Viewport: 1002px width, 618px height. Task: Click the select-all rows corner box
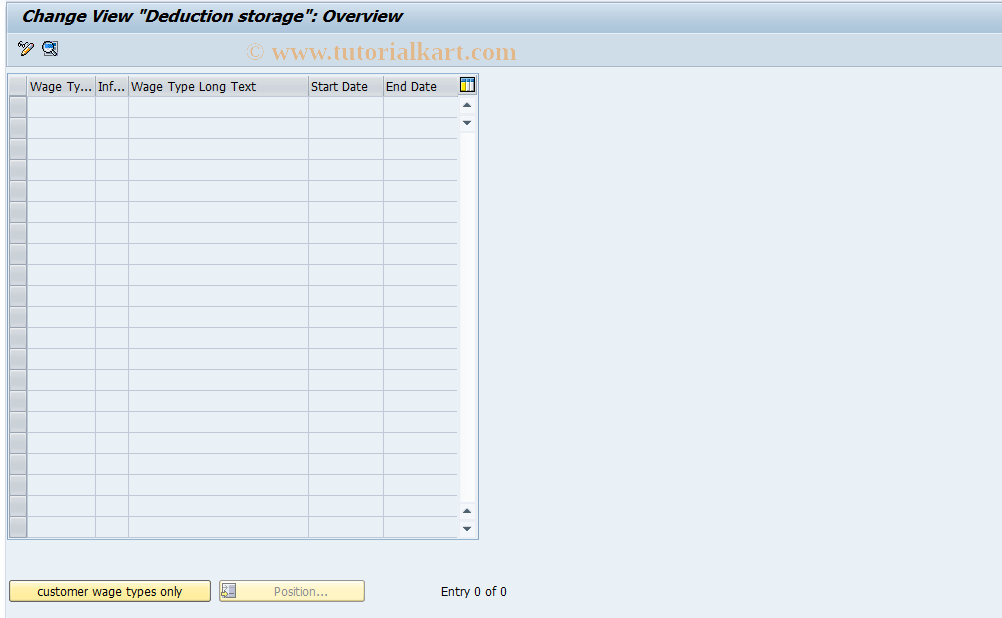pyautogui.click(x=18, y=86)
